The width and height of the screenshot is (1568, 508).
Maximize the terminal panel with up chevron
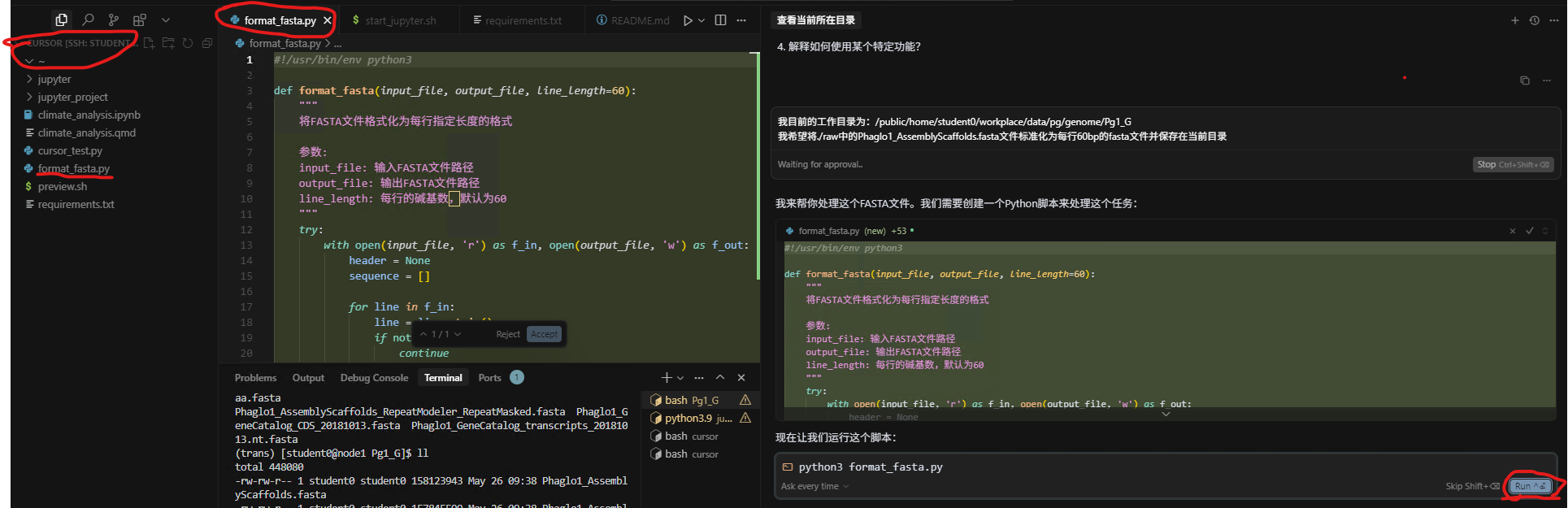(x=720, y=377)
